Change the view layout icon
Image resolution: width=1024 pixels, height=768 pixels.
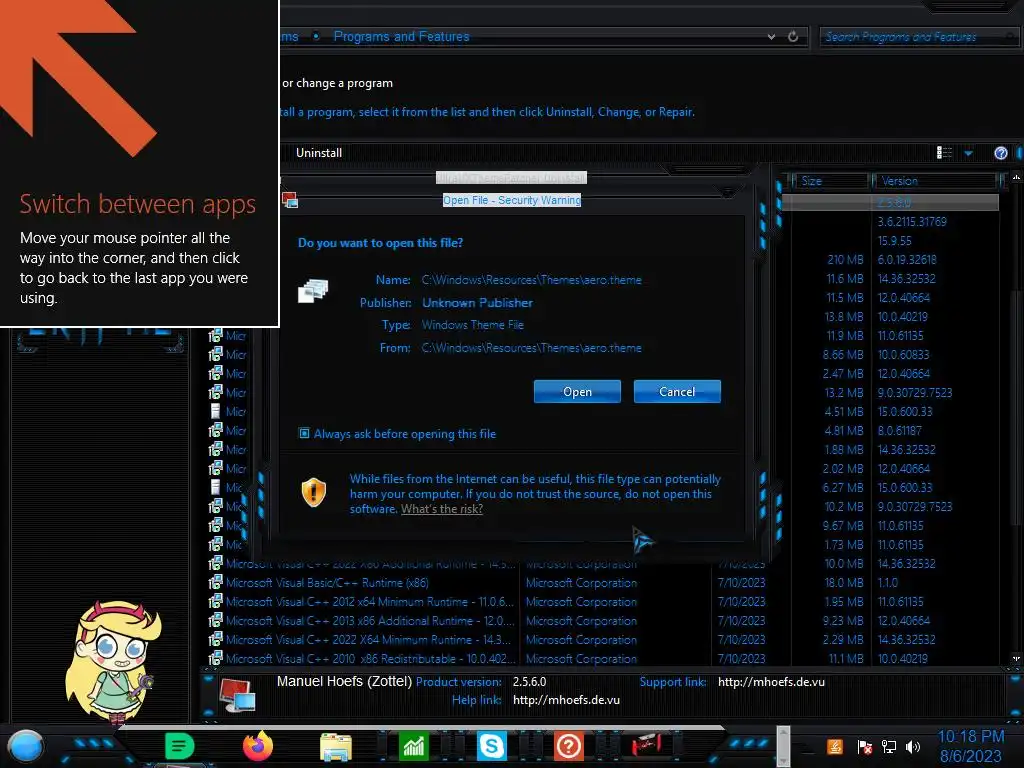(x=944, y=153)
